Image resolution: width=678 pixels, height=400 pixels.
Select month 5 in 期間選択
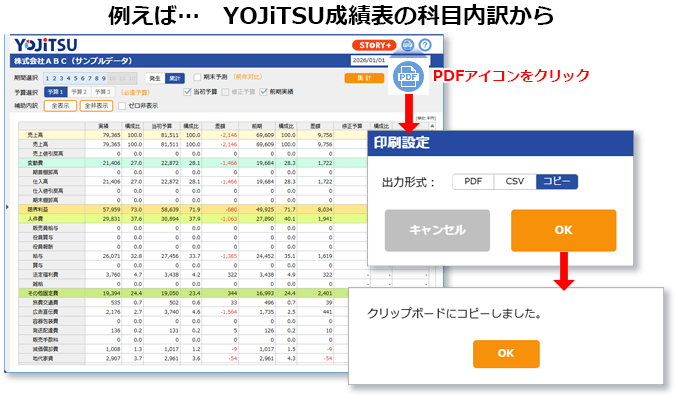[75, 78]
